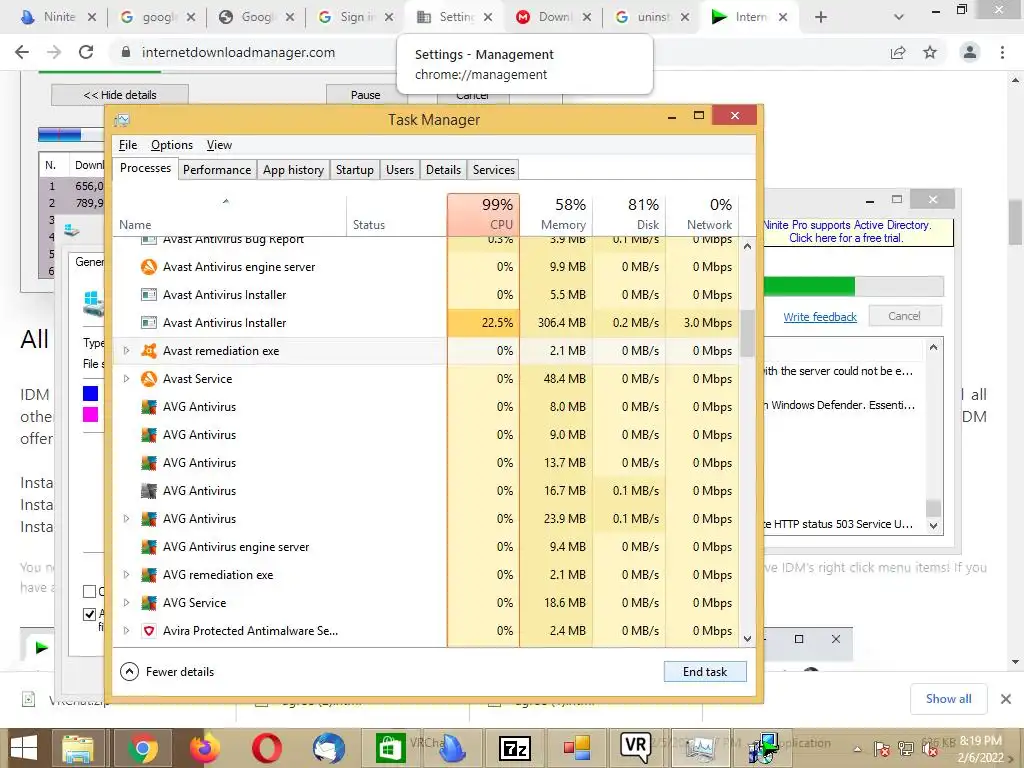Open the Chrome three-dot menu

(1002, 52)
